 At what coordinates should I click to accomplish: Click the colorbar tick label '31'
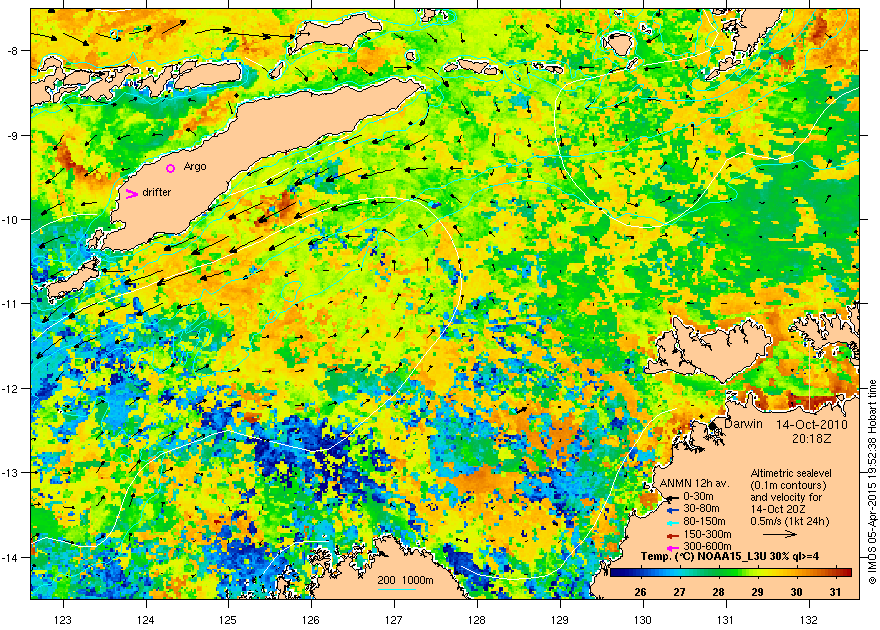pos(836,591)
